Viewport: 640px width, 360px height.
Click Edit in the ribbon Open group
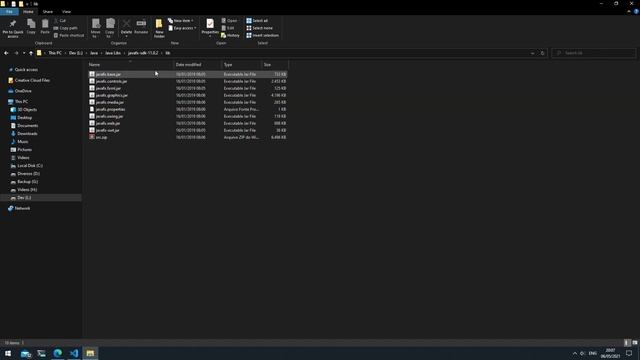point(228,28)
